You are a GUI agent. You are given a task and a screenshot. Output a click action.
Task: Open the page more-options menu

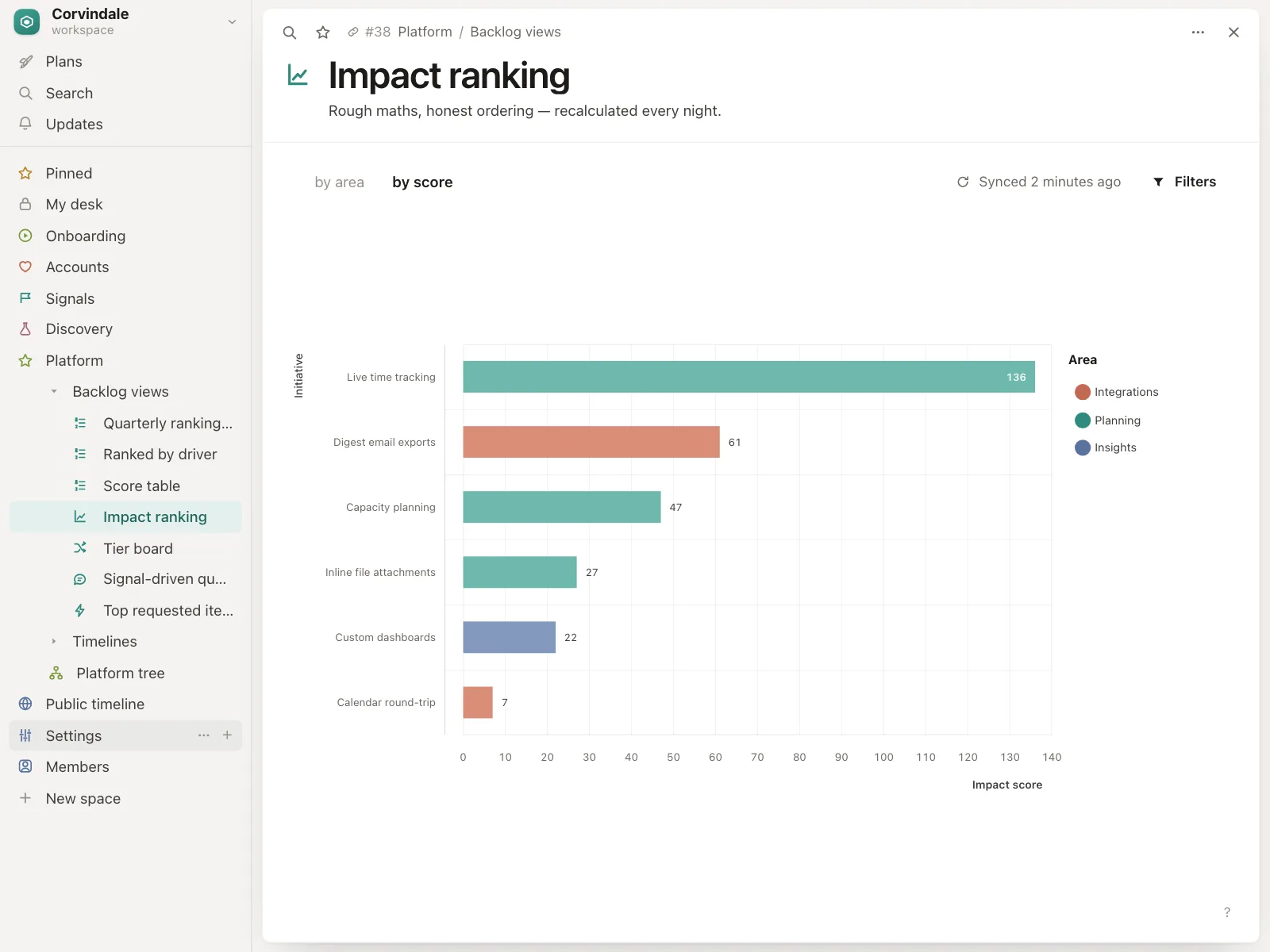1198,33
